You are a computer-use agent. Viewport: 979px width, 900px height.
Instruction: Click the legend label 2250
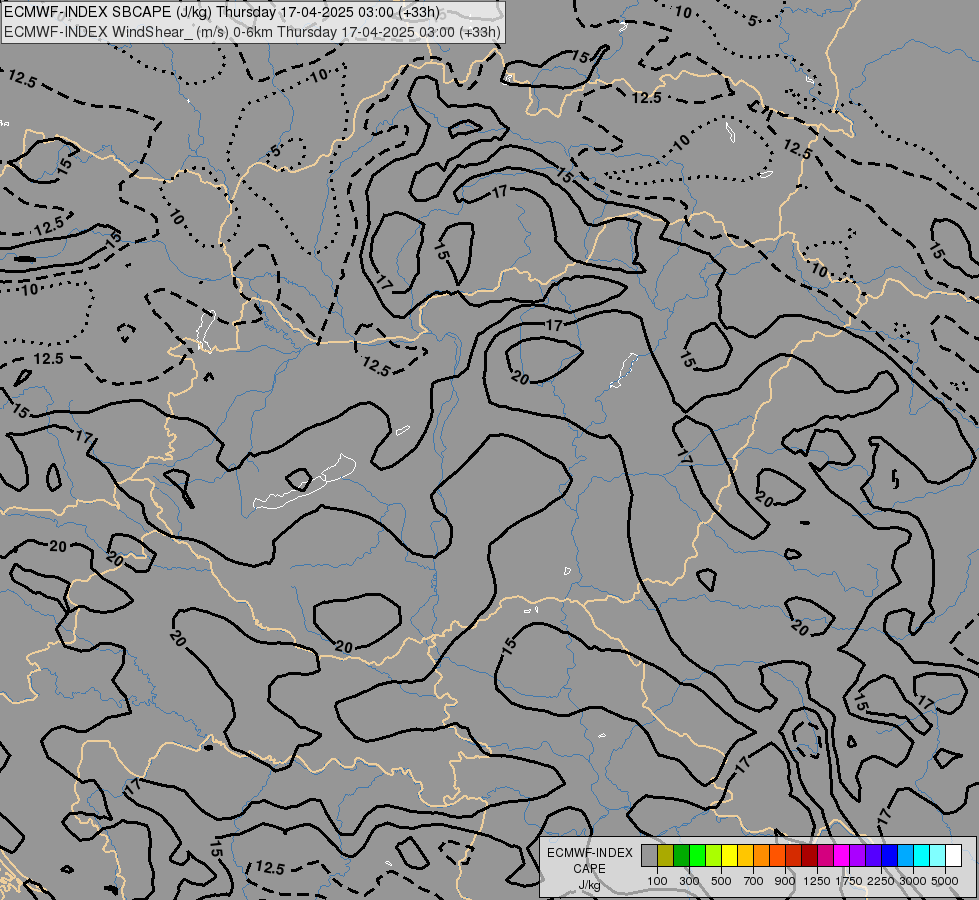tap(881, 881)
